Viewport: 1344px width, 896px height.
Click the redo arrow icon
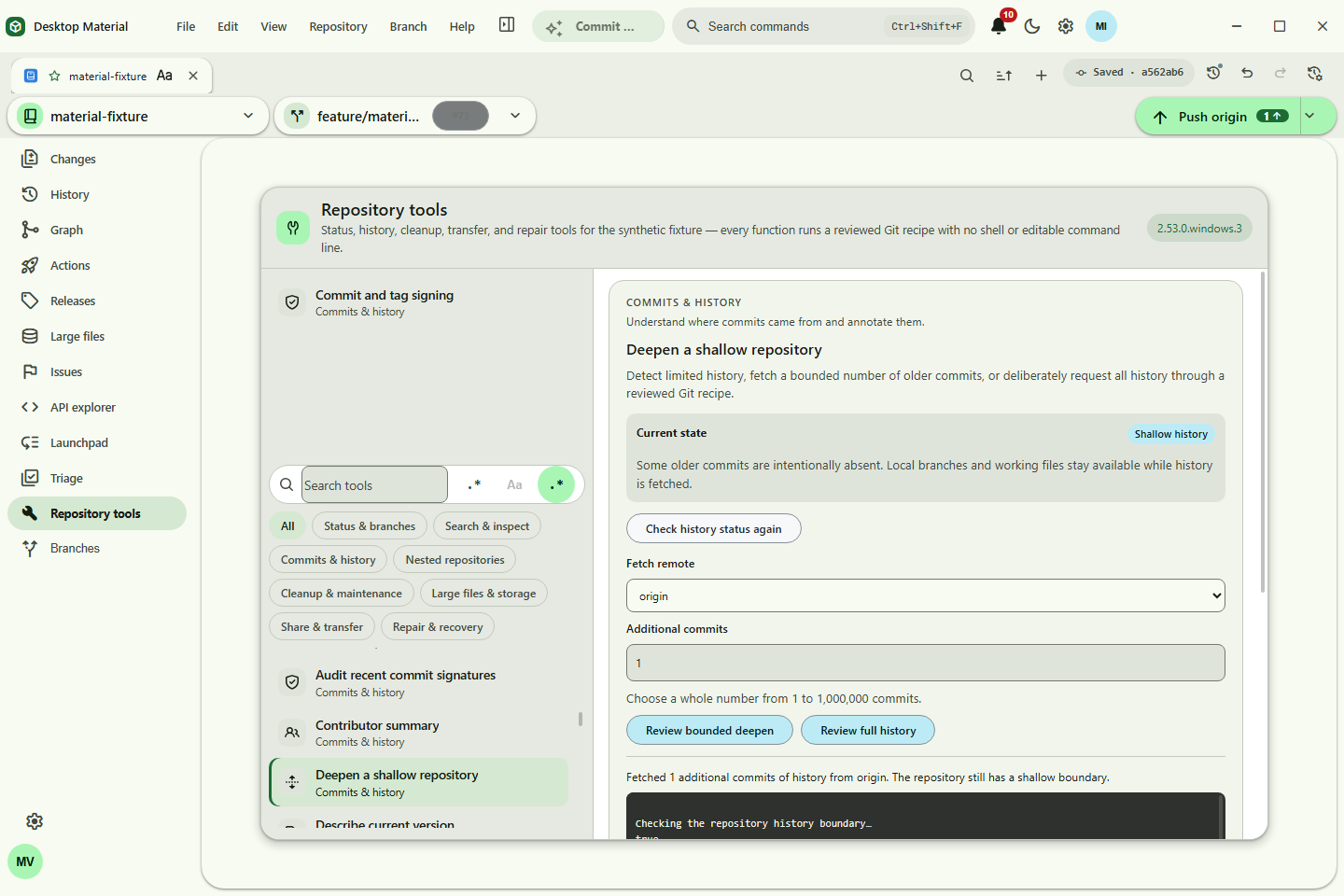tap(1281, 72)
